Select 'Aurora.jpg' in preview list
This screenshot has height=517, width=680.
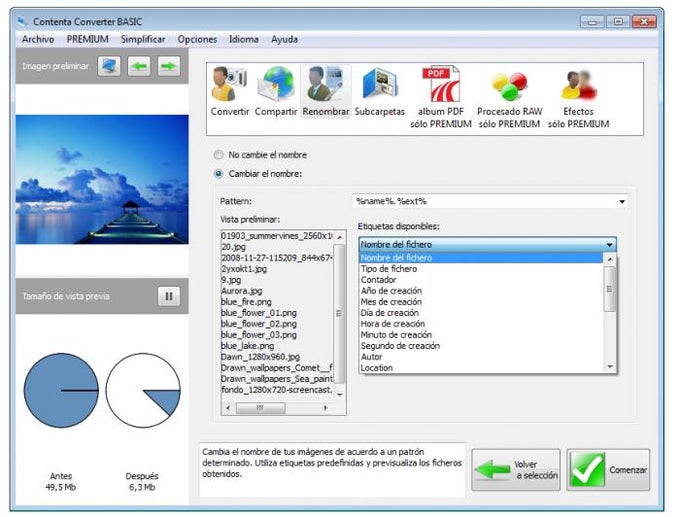[x=242, y=291]
